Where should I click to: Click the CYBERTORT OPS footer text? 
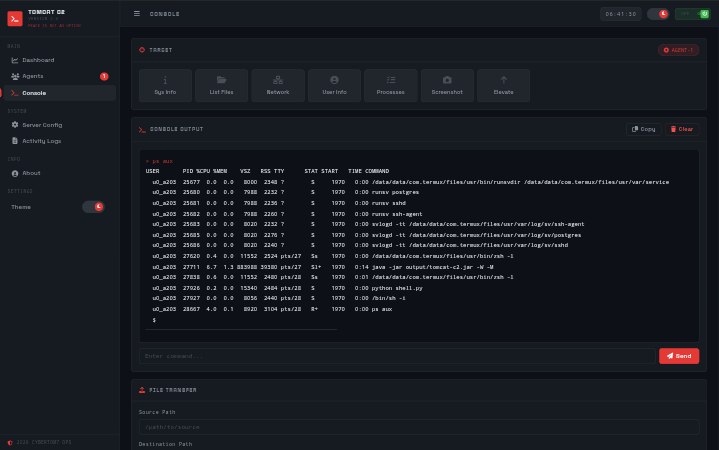(44, 443)
